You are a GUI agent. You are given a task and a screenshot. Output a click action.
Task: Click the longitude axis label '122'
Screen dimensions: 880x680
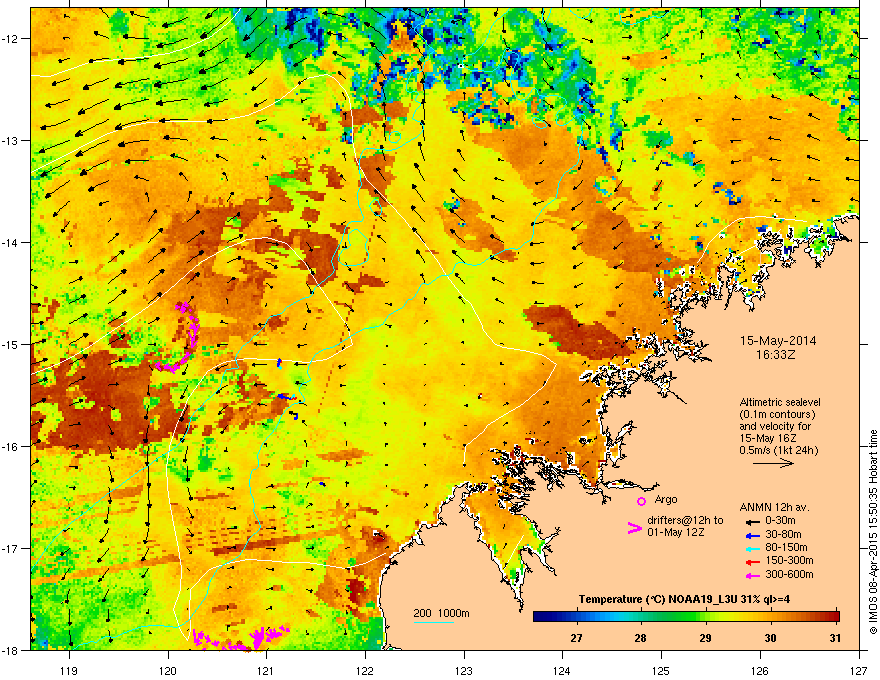point(365,670)
